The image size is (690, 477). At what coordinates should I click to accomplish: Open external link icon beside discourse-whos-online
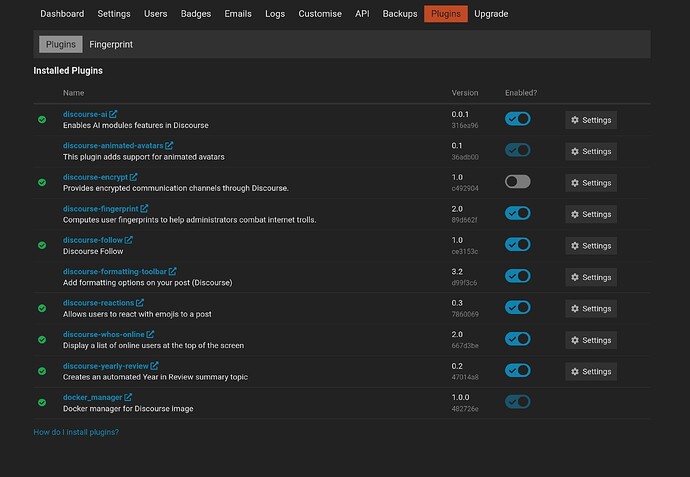tap(150, 334)
